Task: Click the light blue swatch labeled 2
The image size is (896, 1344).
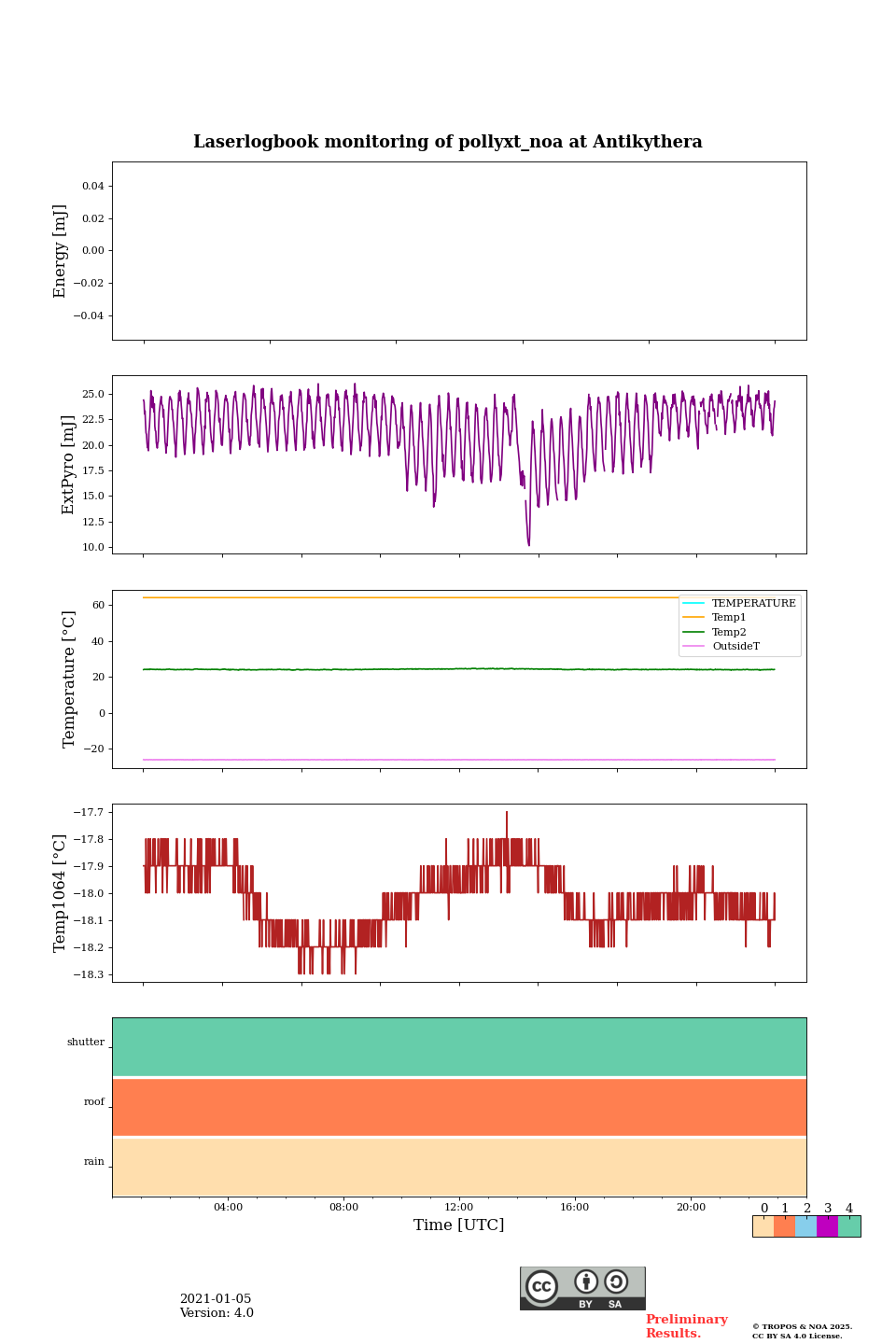Action: click(805, 1226)
